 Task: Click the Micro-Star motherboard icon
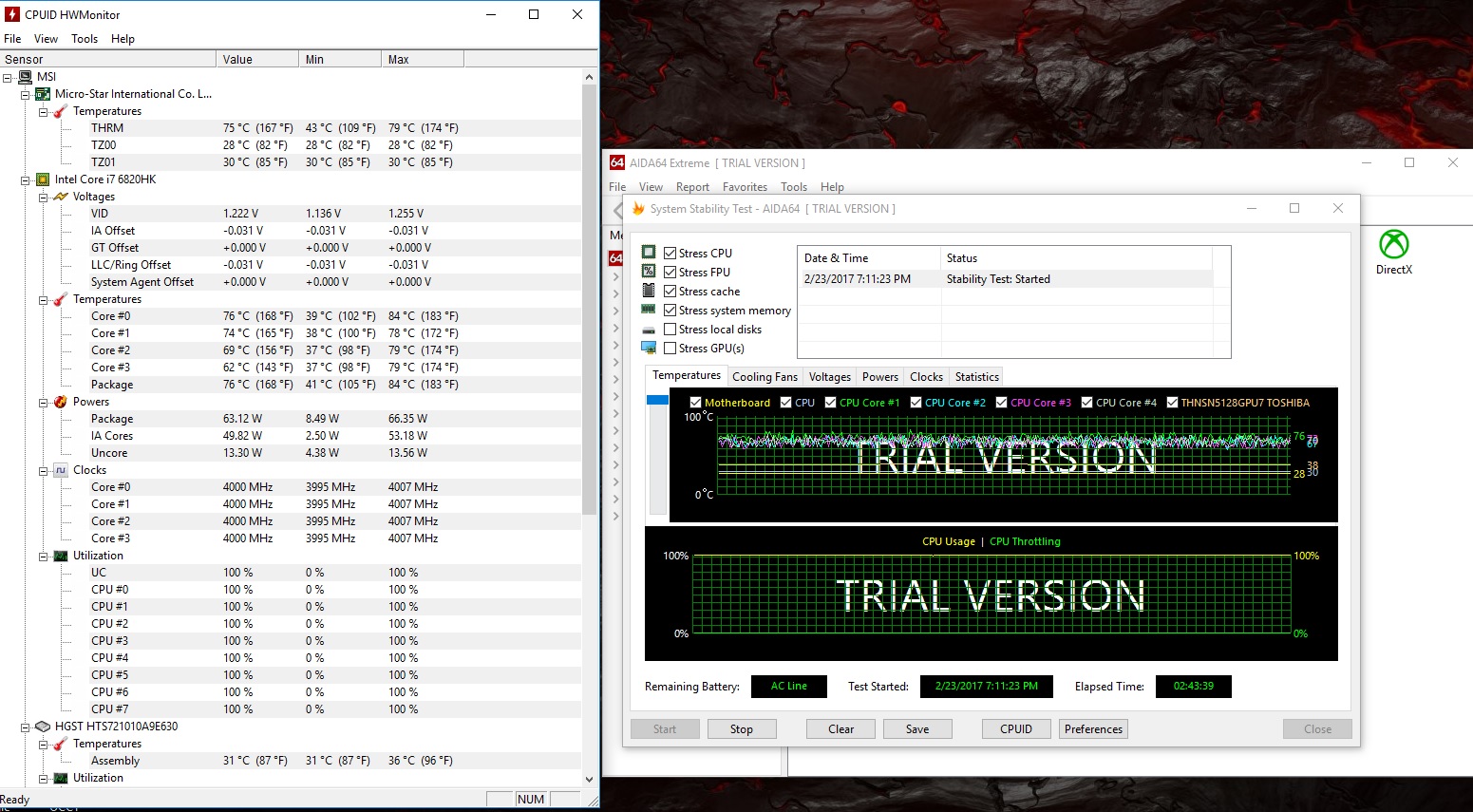pos(43,94)
